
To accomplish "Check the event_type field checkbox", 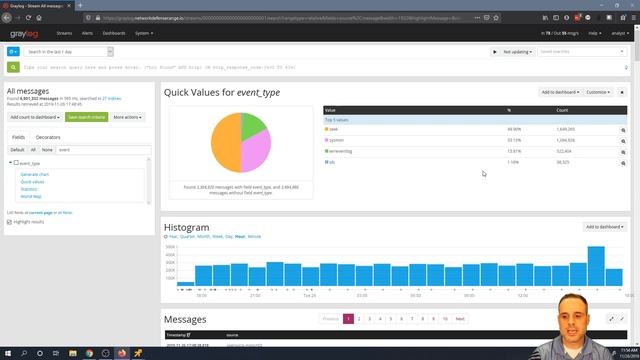I will pos(16,163).
